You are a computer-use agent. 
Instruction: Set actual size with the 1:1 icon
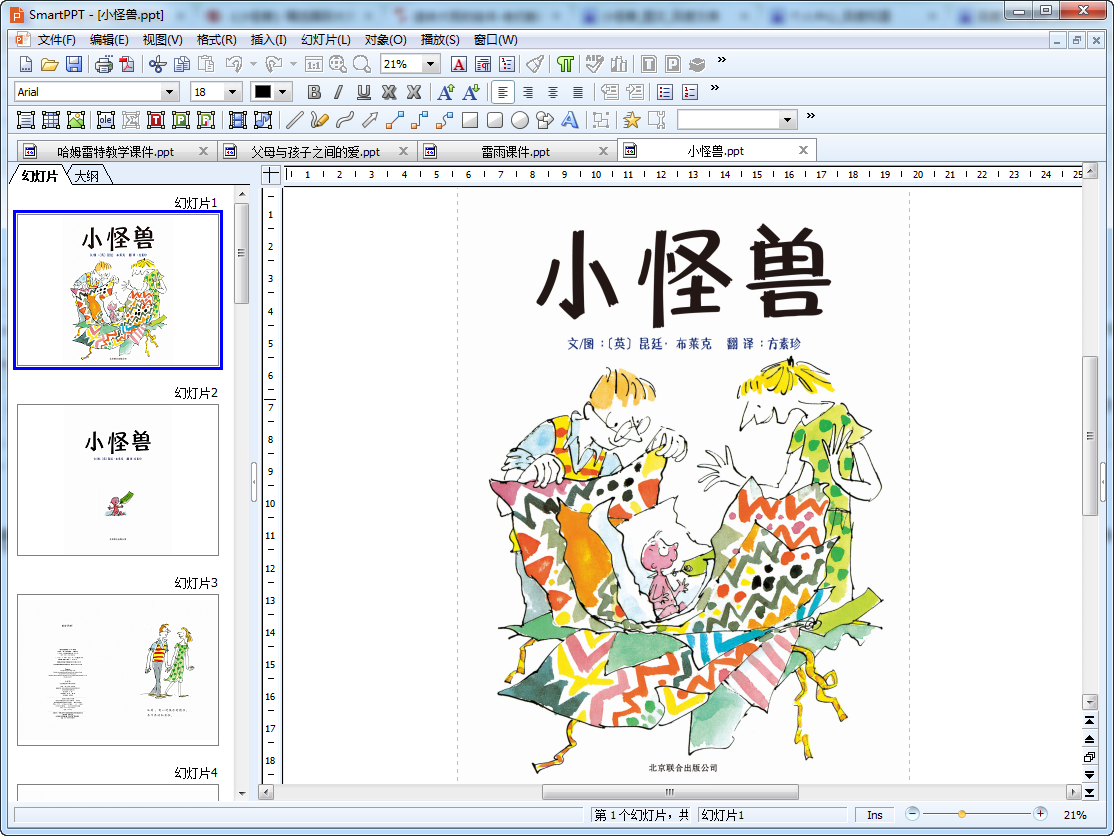pos(313,65)
